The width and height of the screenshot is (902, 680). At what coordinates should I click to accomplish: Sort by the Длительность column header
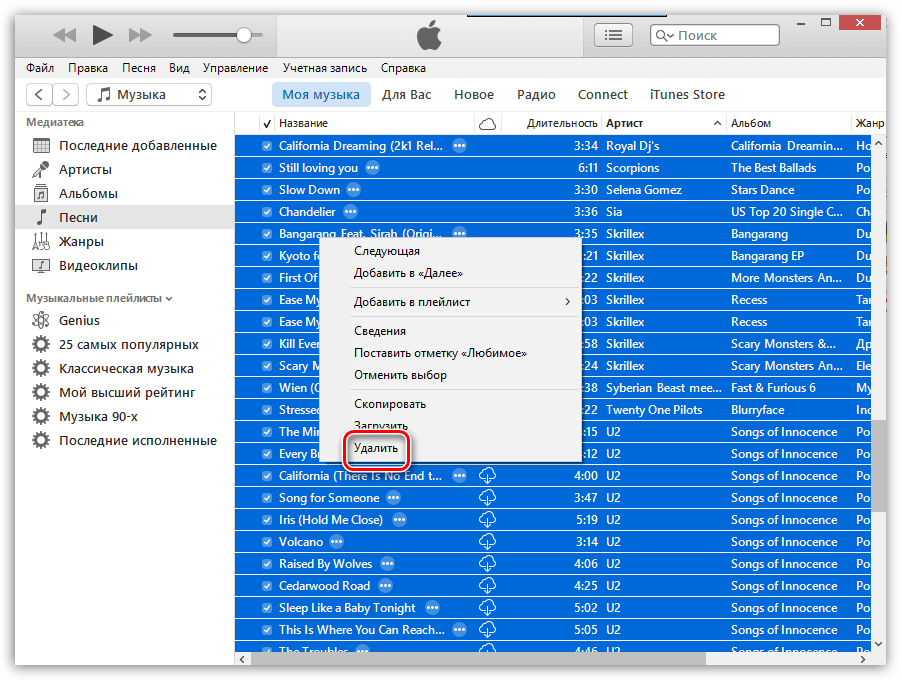click(552, 123)
